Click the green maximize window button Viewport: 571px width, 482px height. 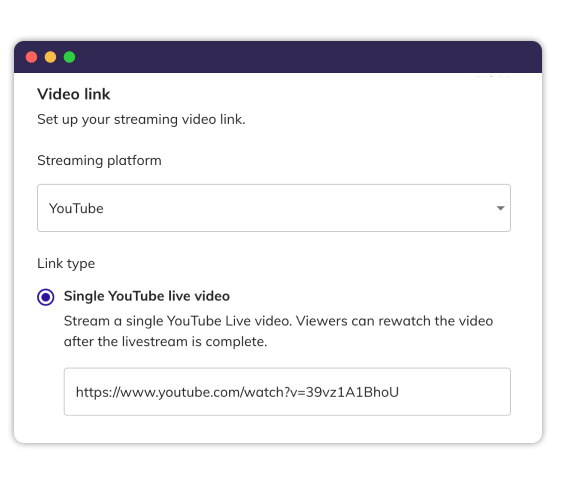pos(69,57)
